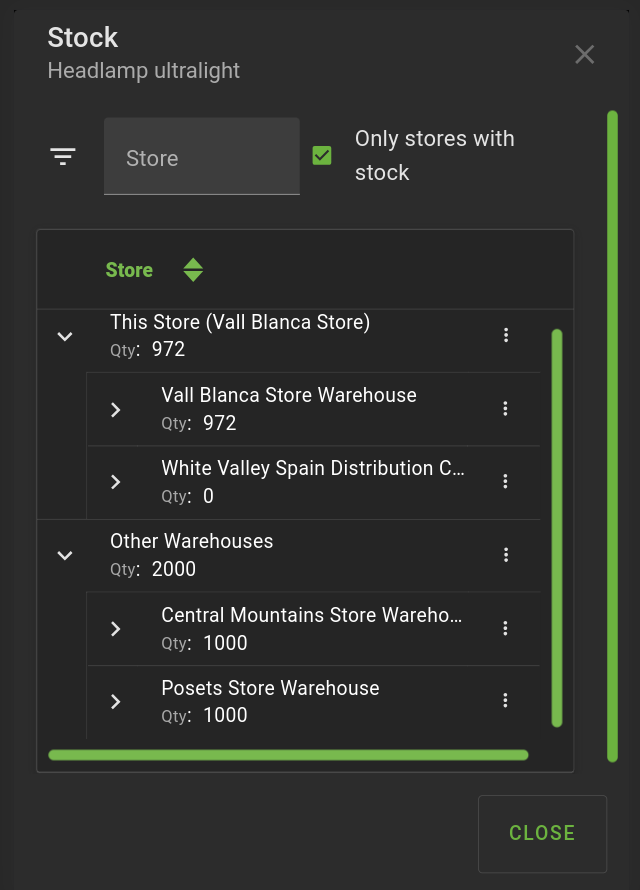Open more options for Posets Store Warehouse
The width and height of the screenshot is (640, 890).
point(506,700)
